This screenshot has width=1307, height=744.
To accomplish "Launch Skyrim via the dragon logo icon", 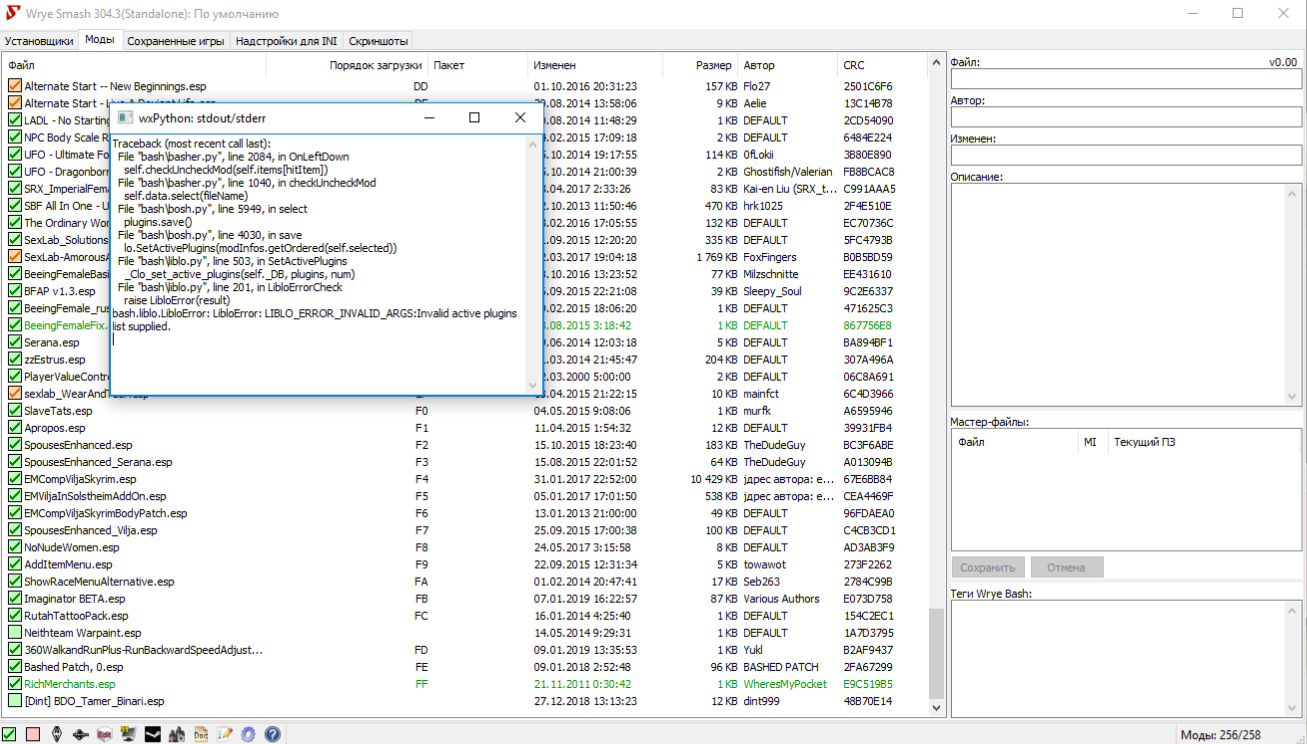I will pos(57,734).
